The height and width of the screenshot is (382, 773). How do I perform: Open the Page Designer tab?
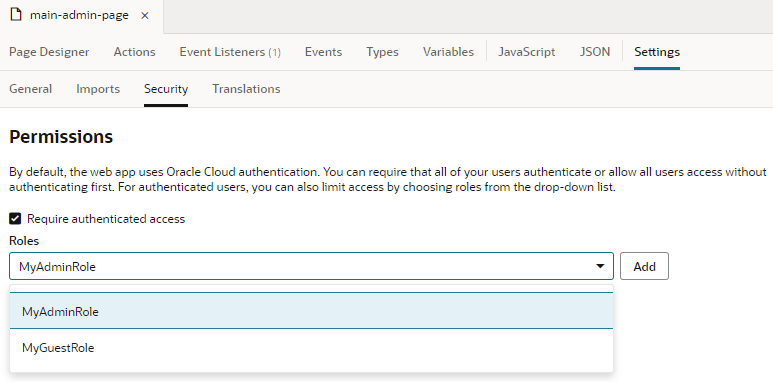[49, 52]
